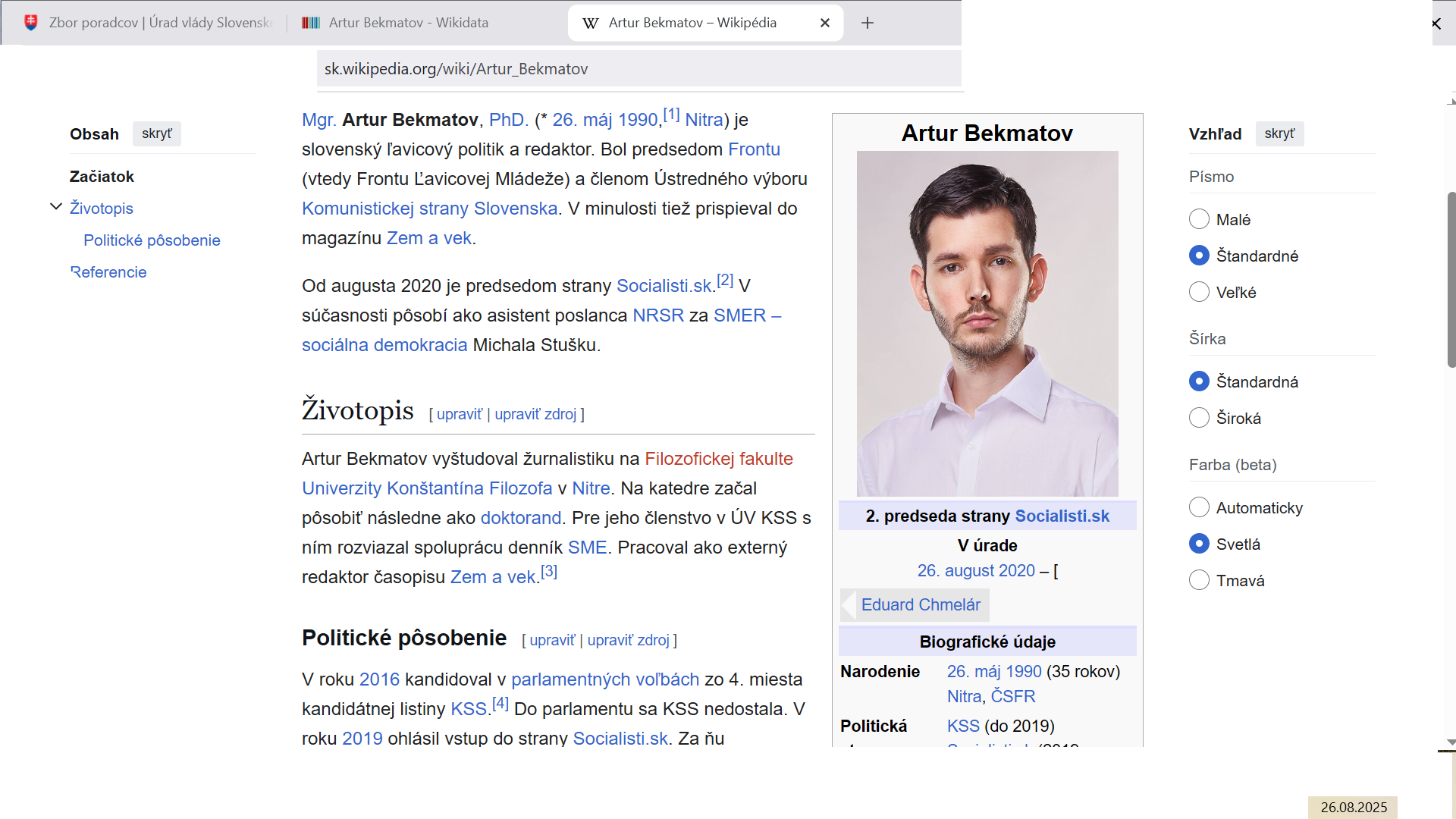
Task: Open KSS link in infobox party row
Action: point(963,726)
